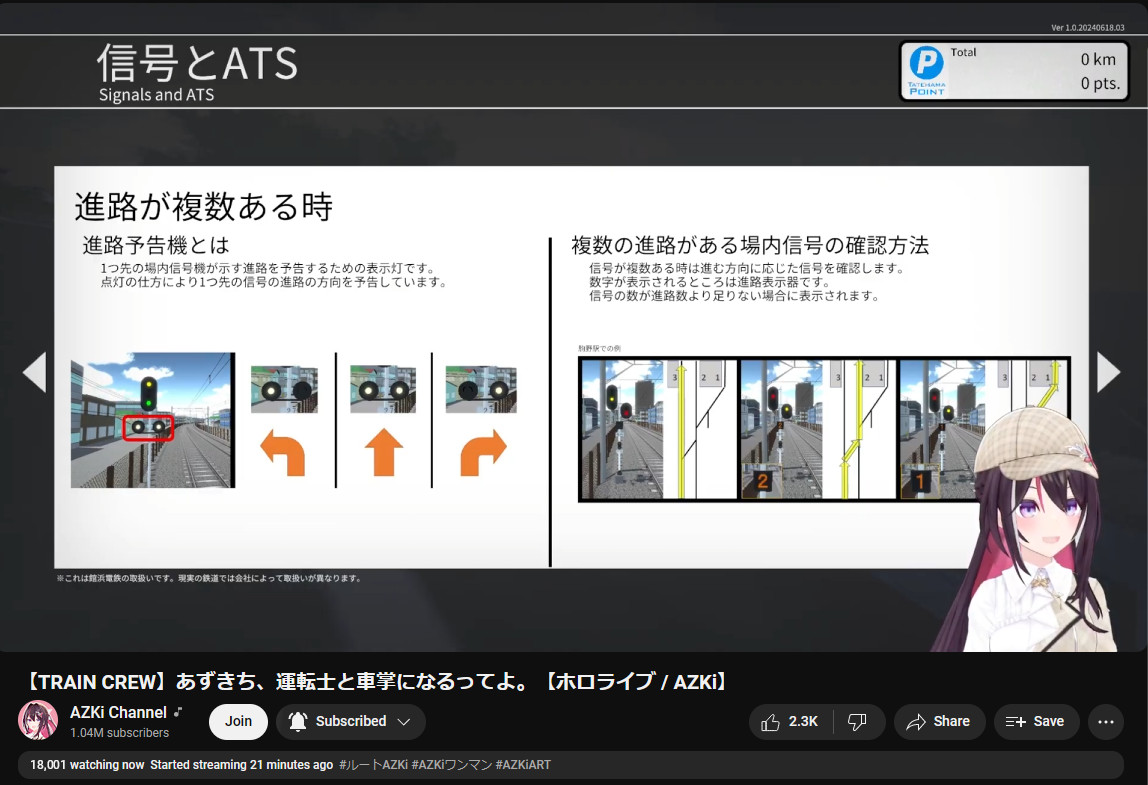Open the #AZKiART hashtag

tap(523, 764)
